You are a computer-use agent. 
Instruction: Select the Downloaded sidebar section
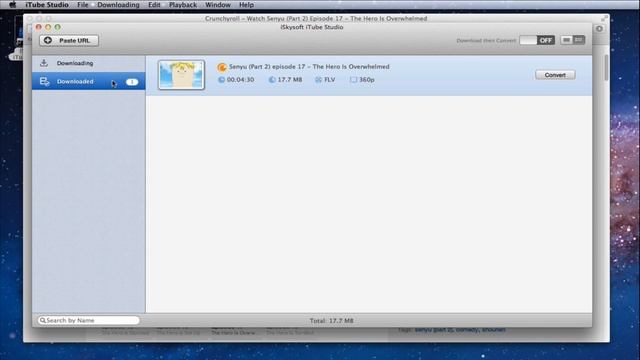point(89,82)
